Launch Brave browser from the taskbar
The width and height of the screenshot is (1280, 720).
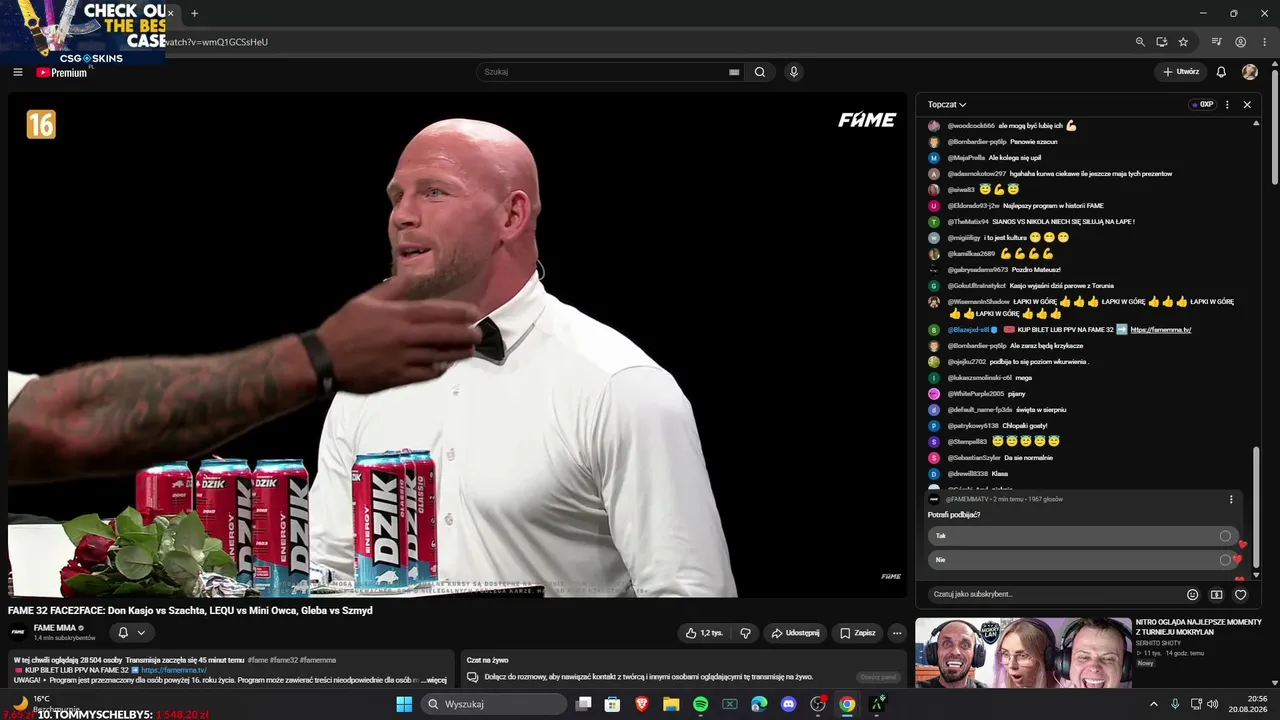641,704
